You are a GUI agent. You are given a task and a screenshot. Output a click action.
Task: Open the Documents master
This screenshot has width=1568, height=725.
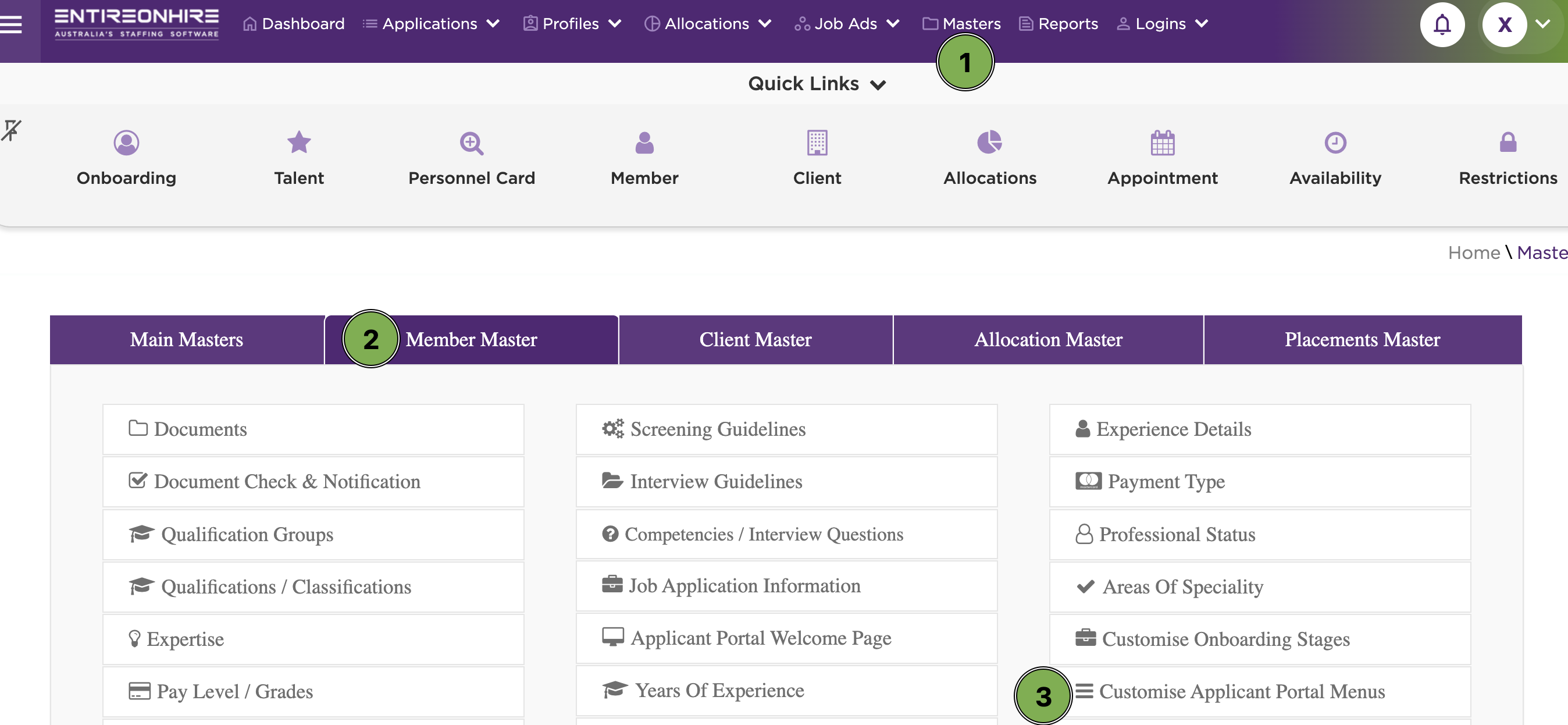pos(313,429)
